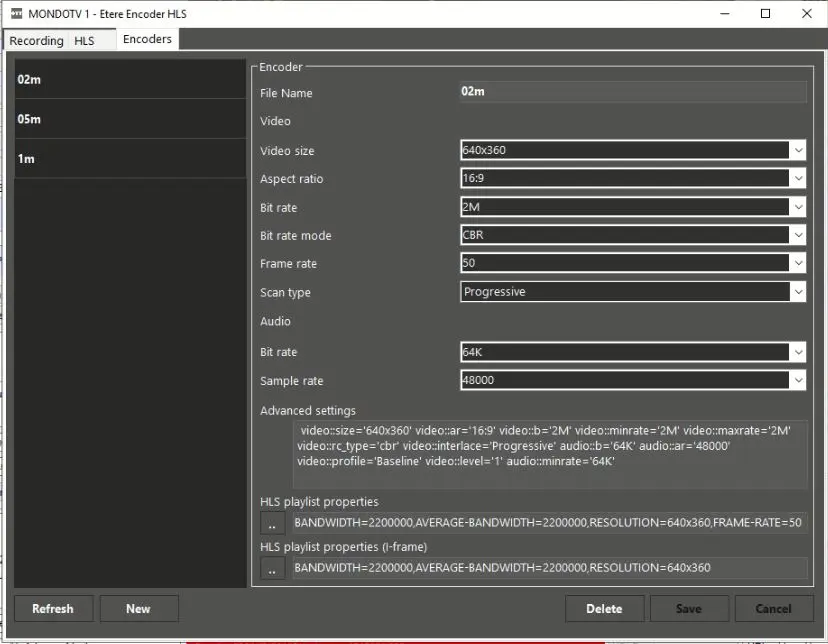Select the 05m encoder profile
Viewport: 828px width, 644px height.
pos(130,119)
